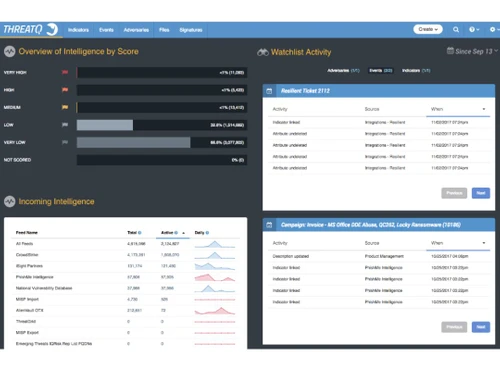Click the PhishMe Intelligence feed name
500x375 pixels.
[35, 277]
